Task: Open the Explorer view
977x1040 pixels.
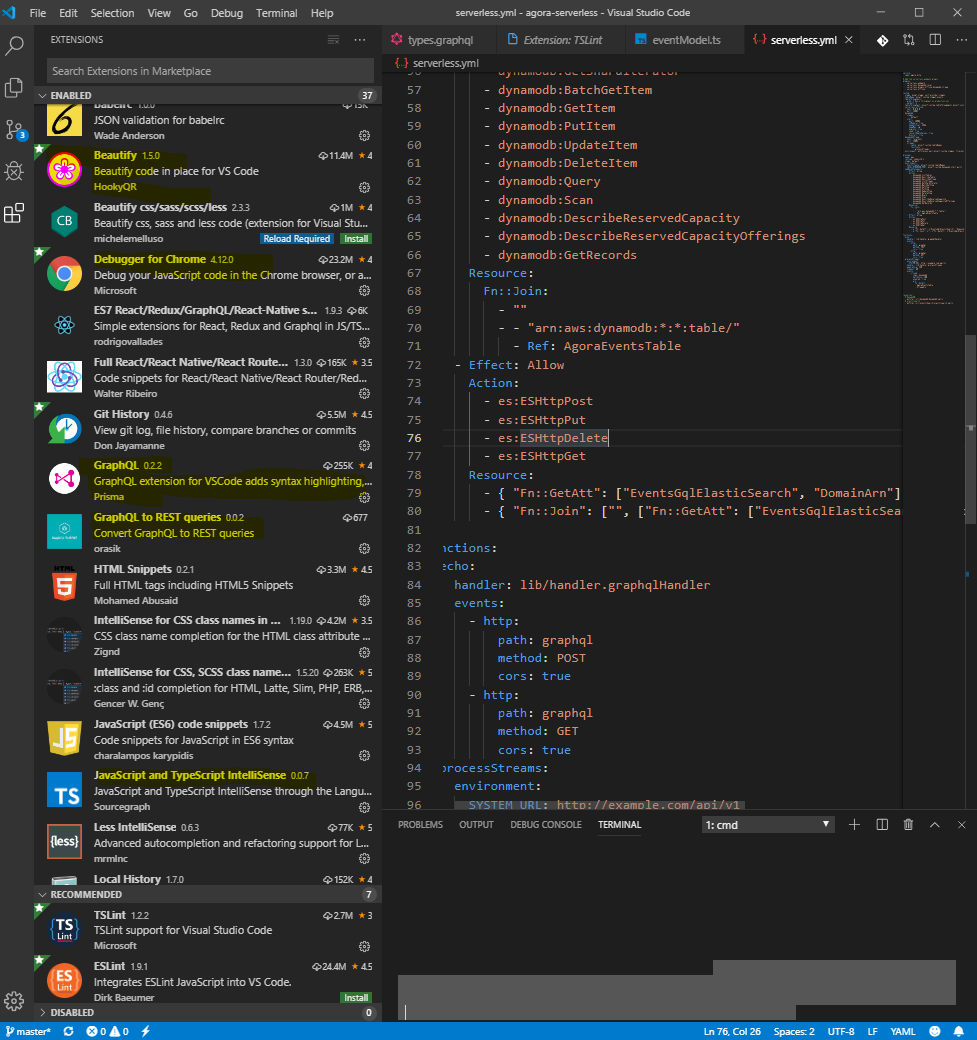Action: pos(13,88)
